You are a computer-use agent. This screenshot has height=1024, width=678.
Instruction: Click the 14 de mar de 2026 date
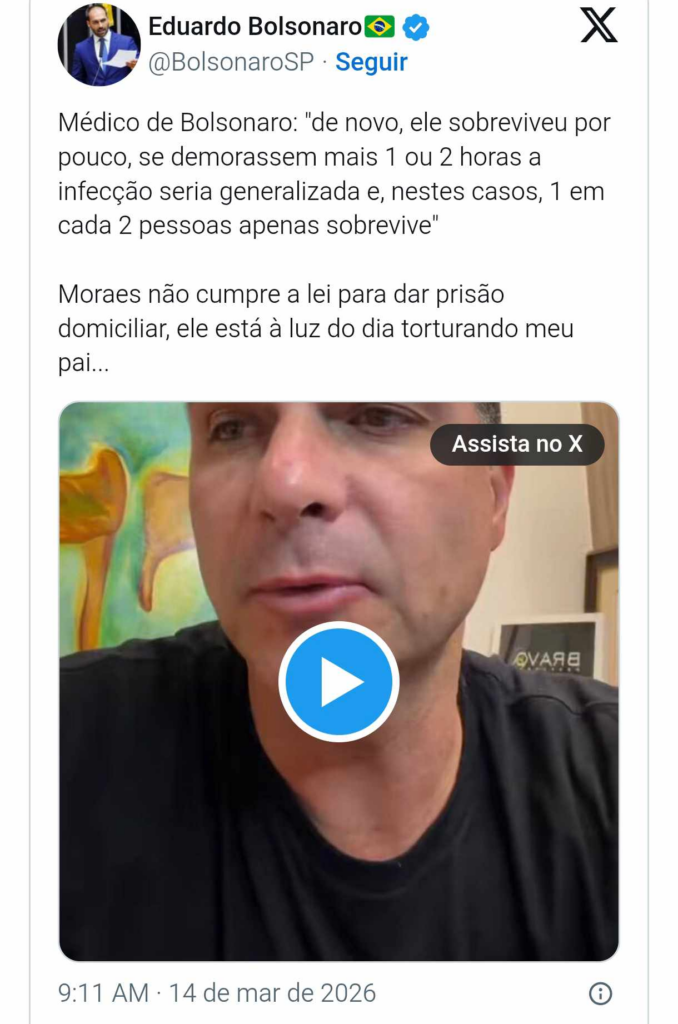(x=272, y=993)
